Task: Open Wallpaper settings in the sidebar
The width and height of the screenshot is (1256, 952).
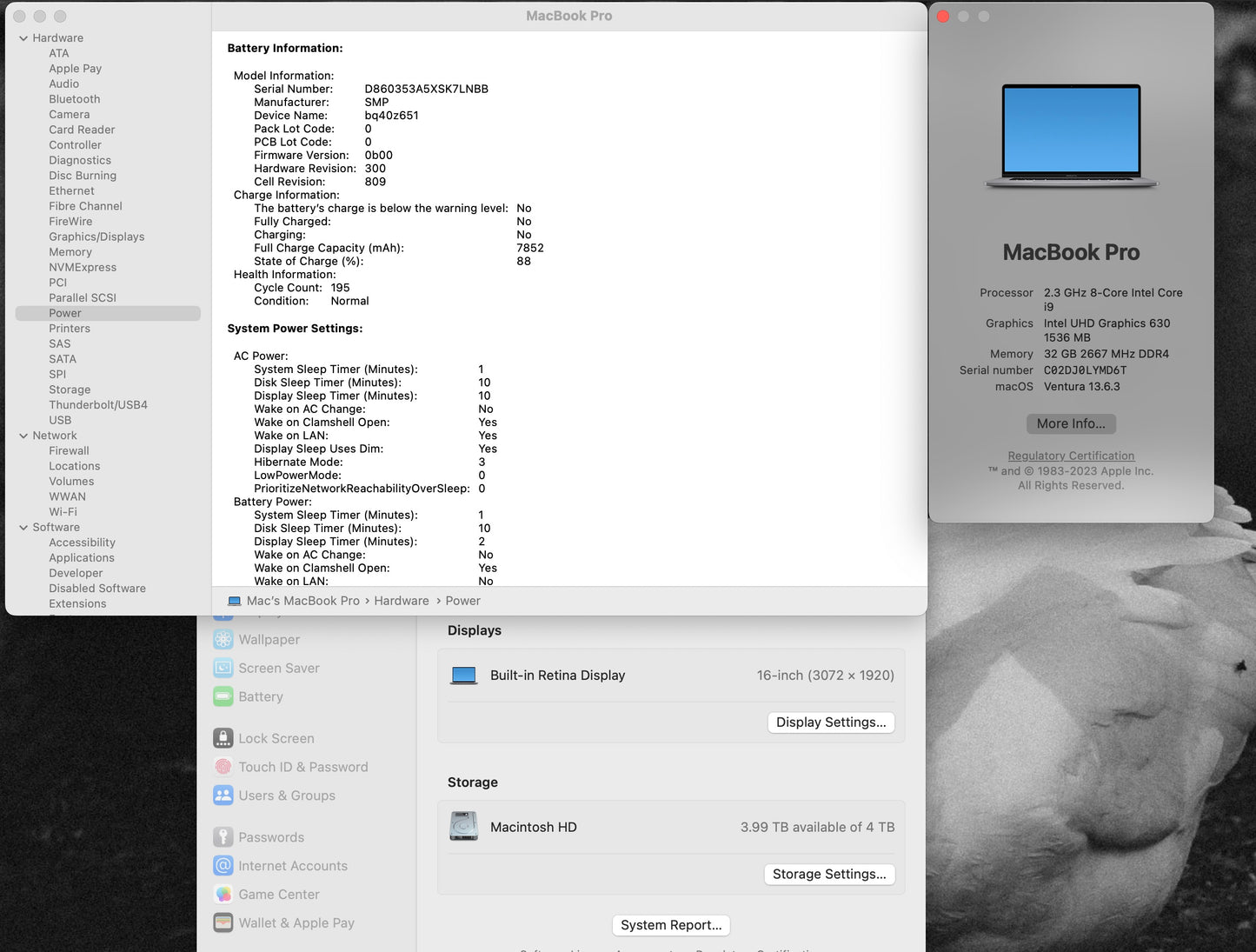Action: tap(269, 639)
